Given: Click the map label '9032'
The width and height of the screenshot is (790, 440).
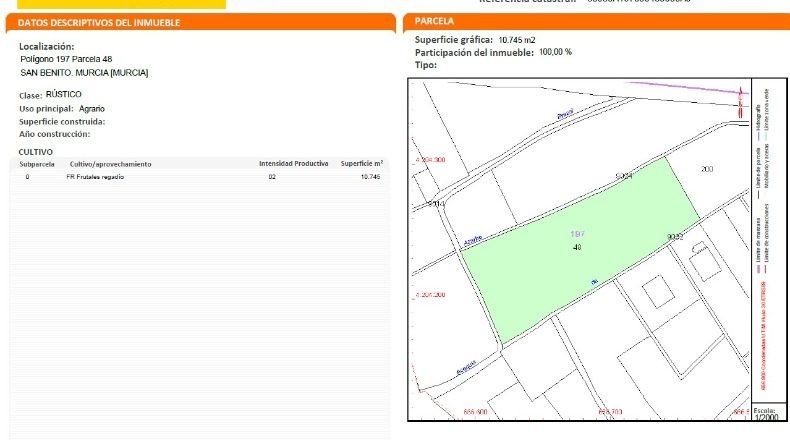Looking at the screenshot, I should (675, 237).
